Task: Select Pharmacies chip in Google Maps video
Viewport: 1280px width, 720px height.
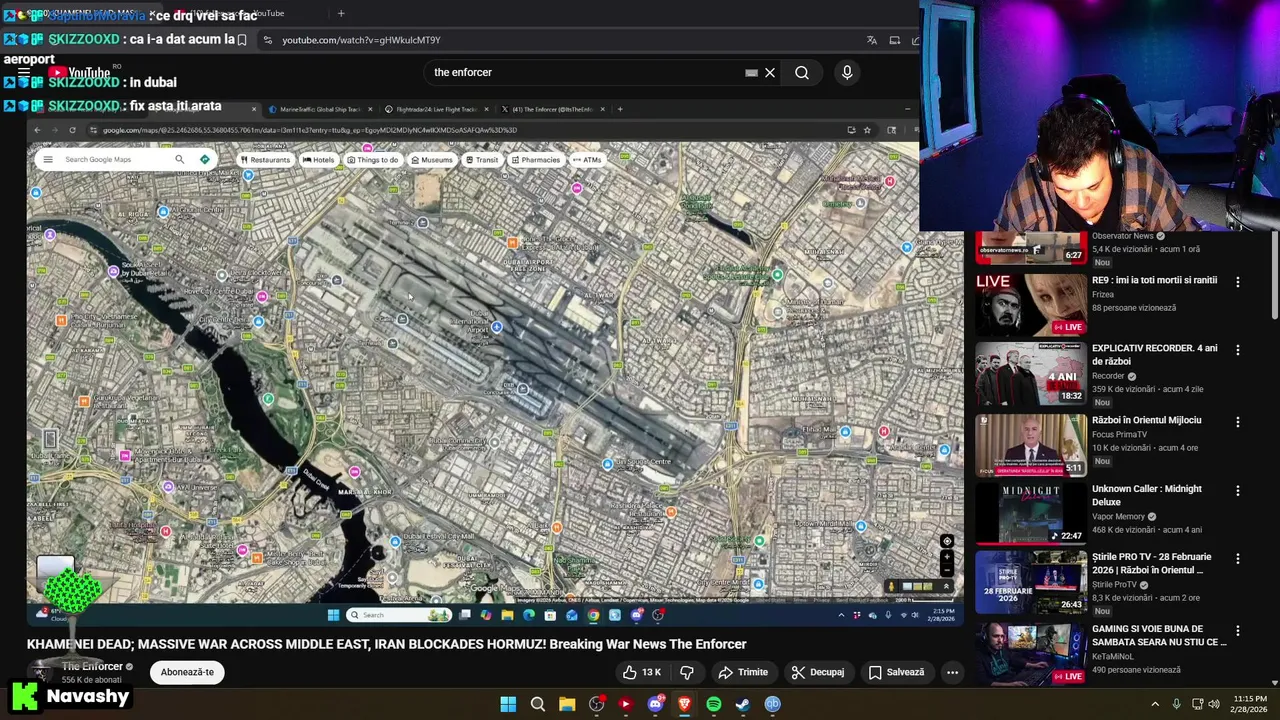Action: [536, 160]
